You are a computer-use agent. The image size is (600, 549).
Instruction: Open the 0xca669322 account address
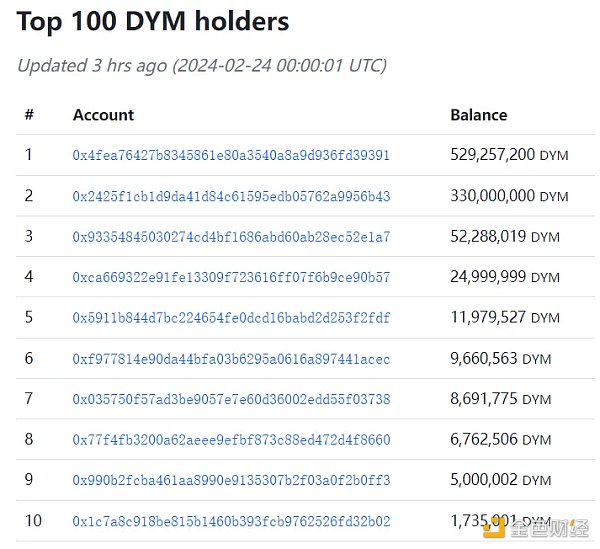click(x=231, y=277)
